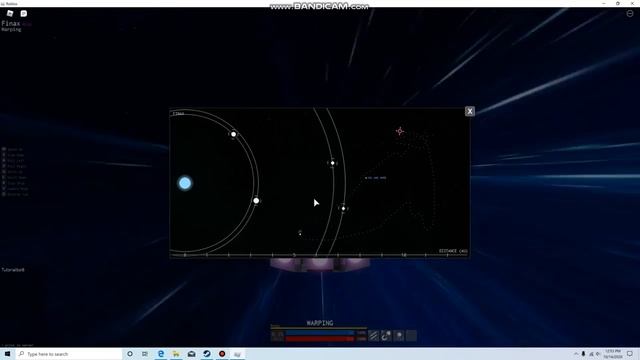Screen dimensions: 640x360
Task: Click the microphone tray icon
Action: pos(583,354)
